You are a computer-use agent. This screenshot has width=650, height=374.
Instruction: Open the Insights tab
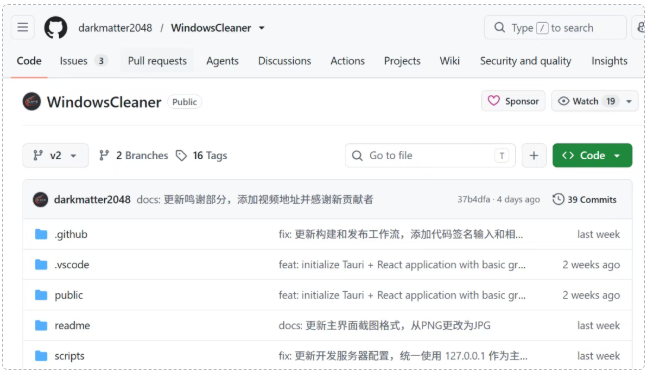click(609, 61)
